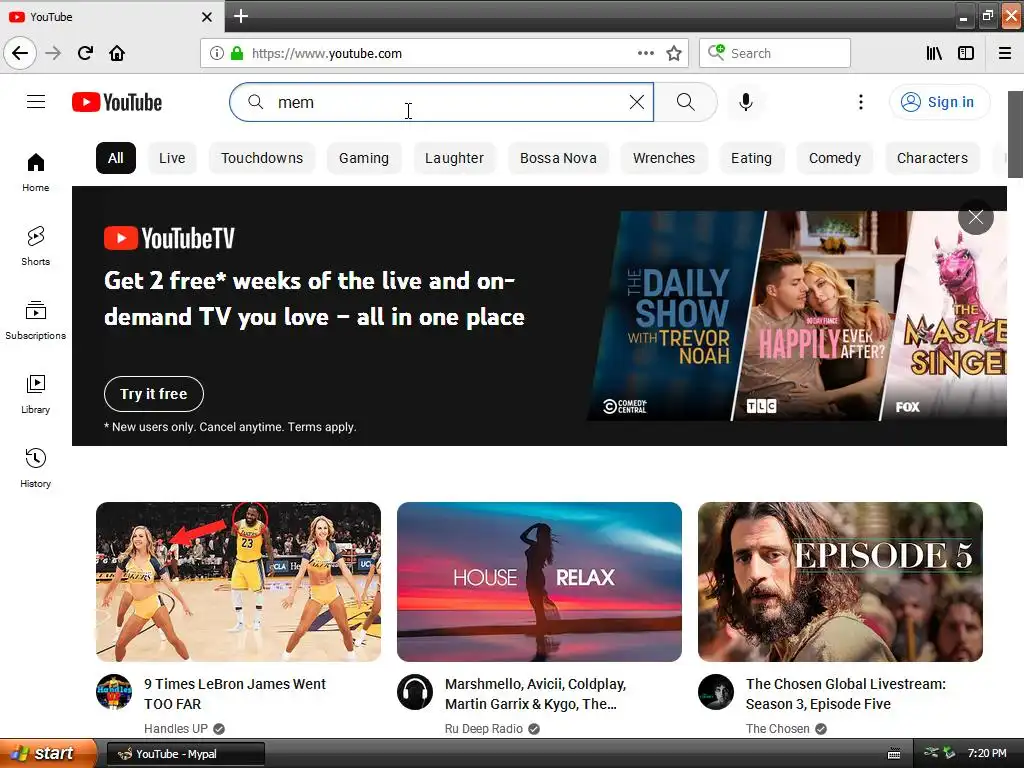This screenshot has width=1024, height=768.
Task: Open The Chosen Episode 5 thumbnail
Action: (x=840, y=582)
